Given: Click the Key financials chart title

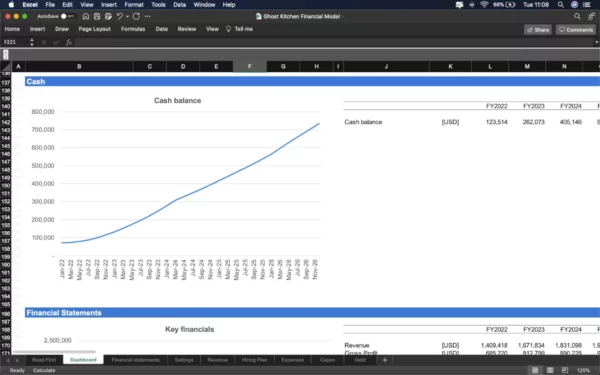Looking at the screenshot, I should (x=190, y=329).
